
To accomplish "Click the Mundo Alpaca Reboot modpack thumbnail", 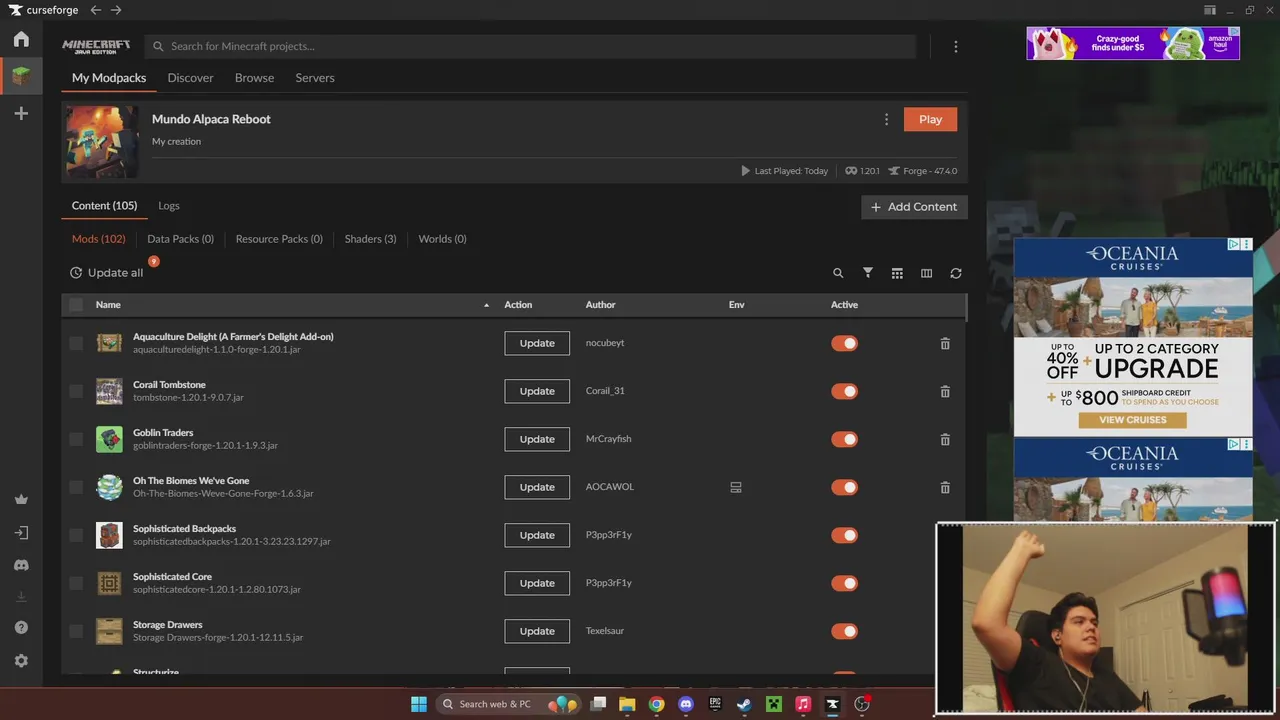I will tap(102, 142).
